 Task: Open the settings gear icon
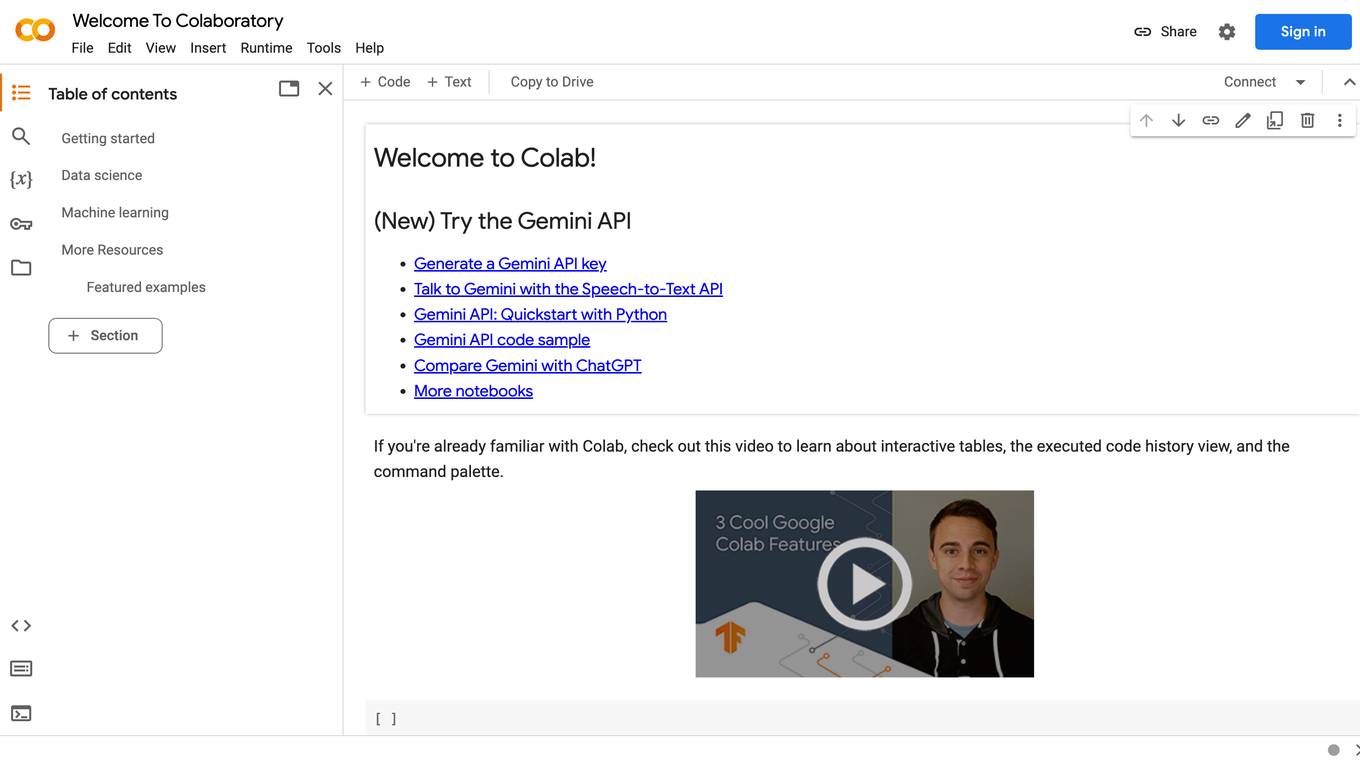pos(1227,32)
